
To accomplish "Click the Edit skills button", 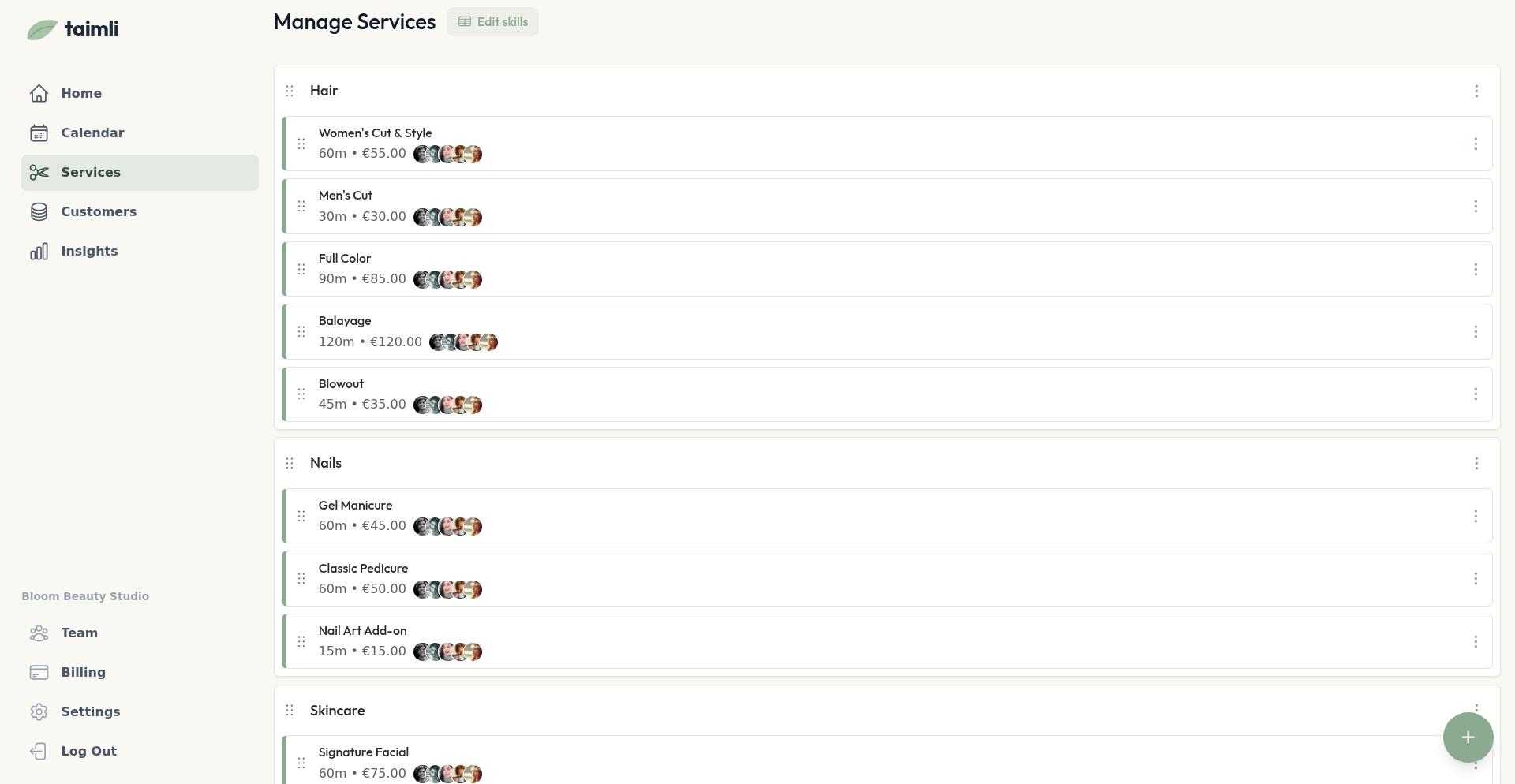I will point(492,22).
